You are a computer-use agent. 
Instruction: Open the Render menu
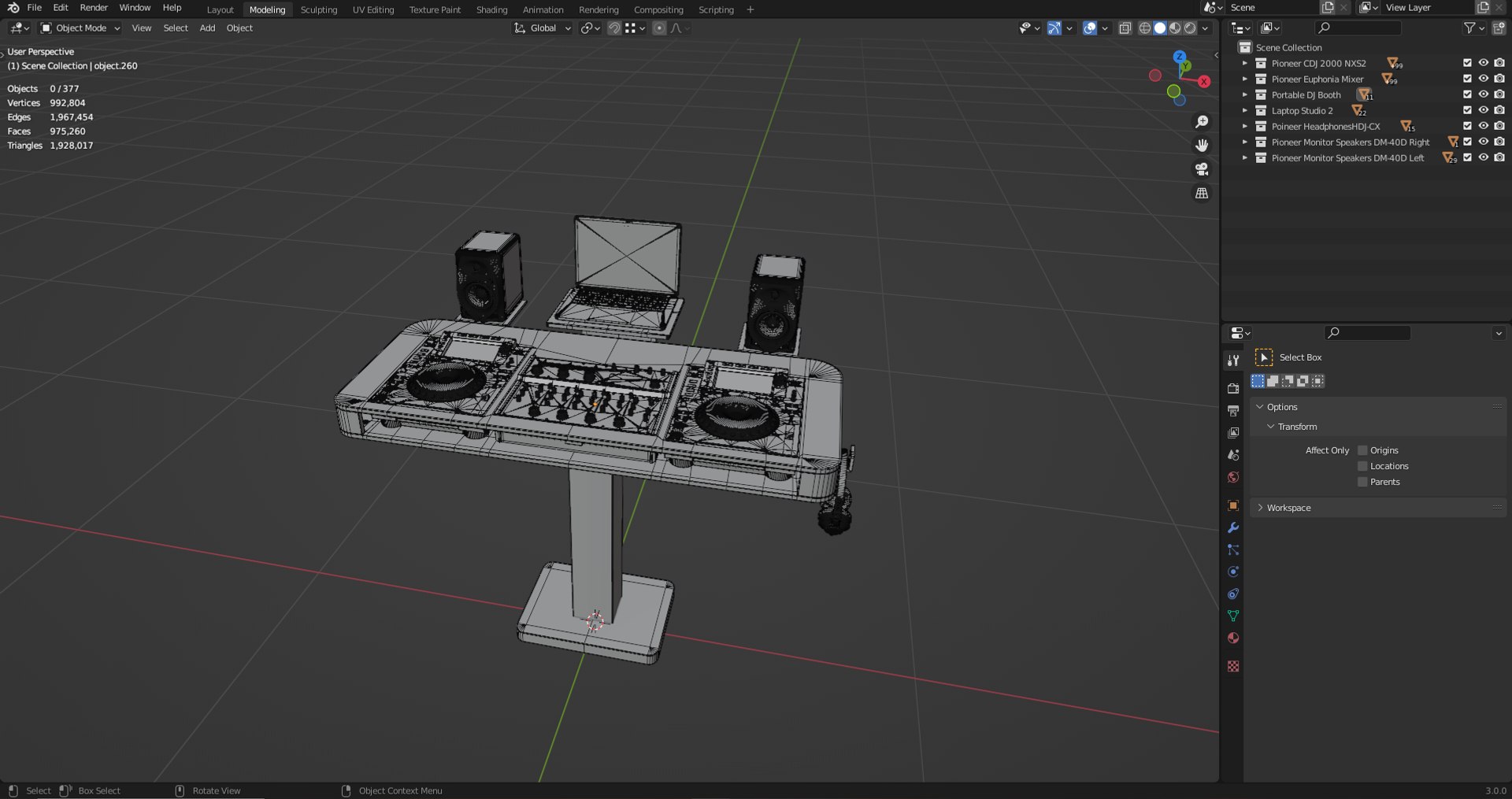point(94,8)
